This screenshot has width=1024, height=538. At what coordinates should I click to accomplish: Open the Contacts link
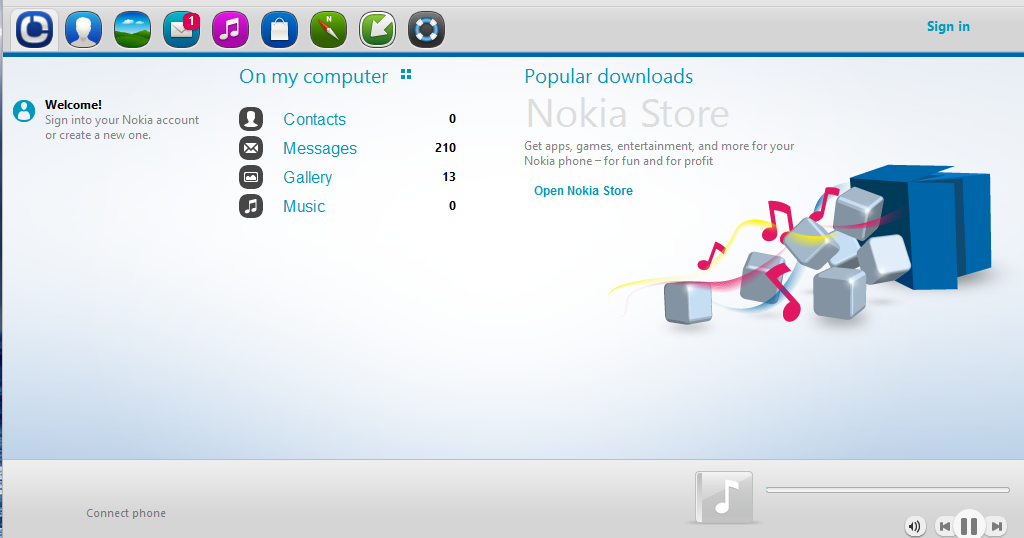click(x=315, y=119)
